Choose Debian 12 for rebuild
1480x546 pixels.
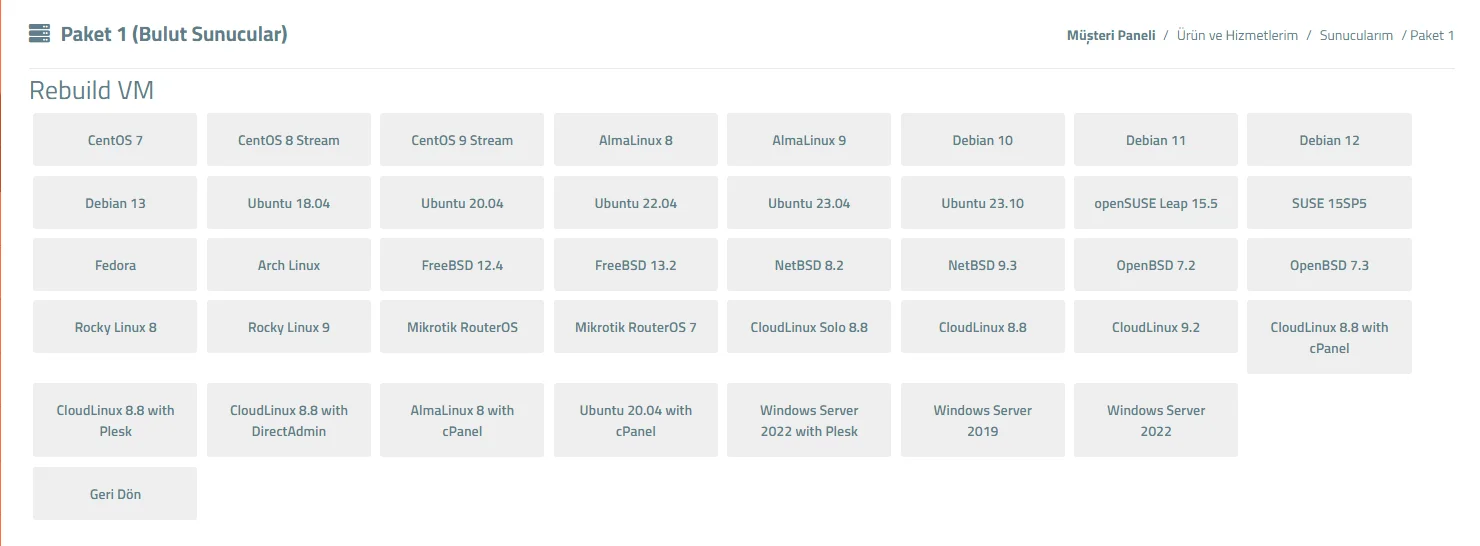tap(1330, 140)
